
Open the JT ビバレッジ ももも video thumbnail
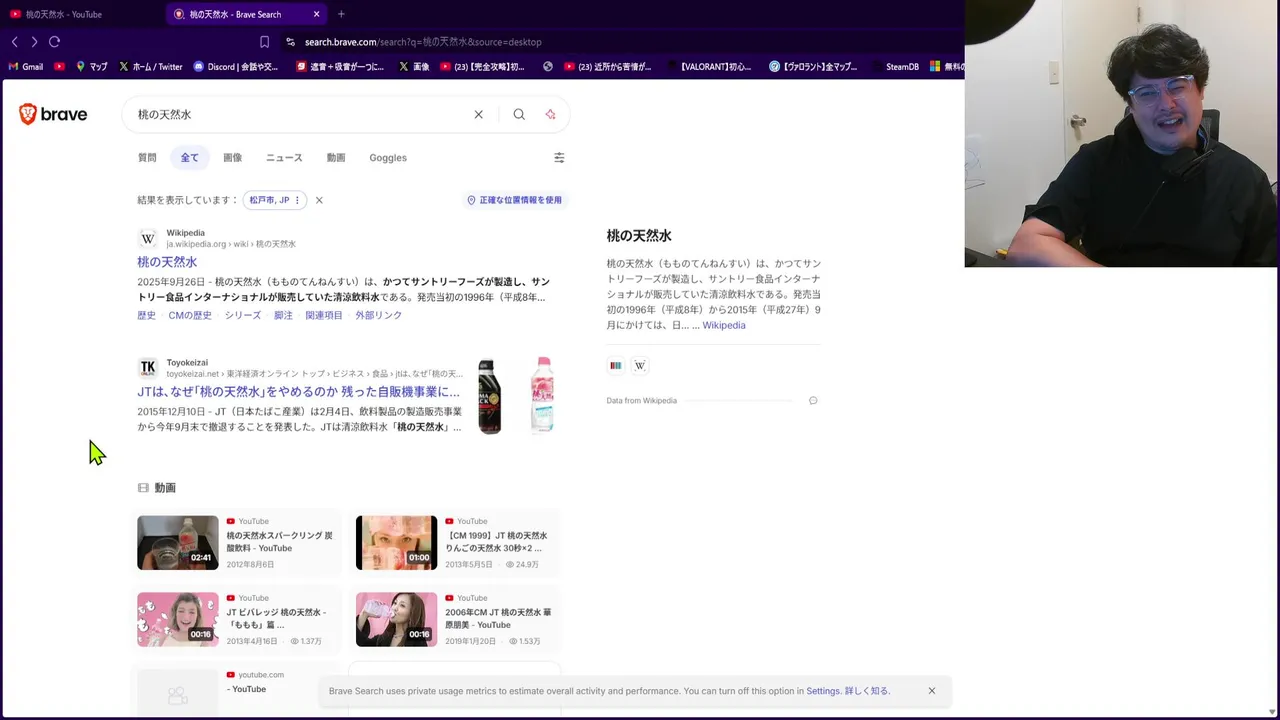click(x=178, y=619)
